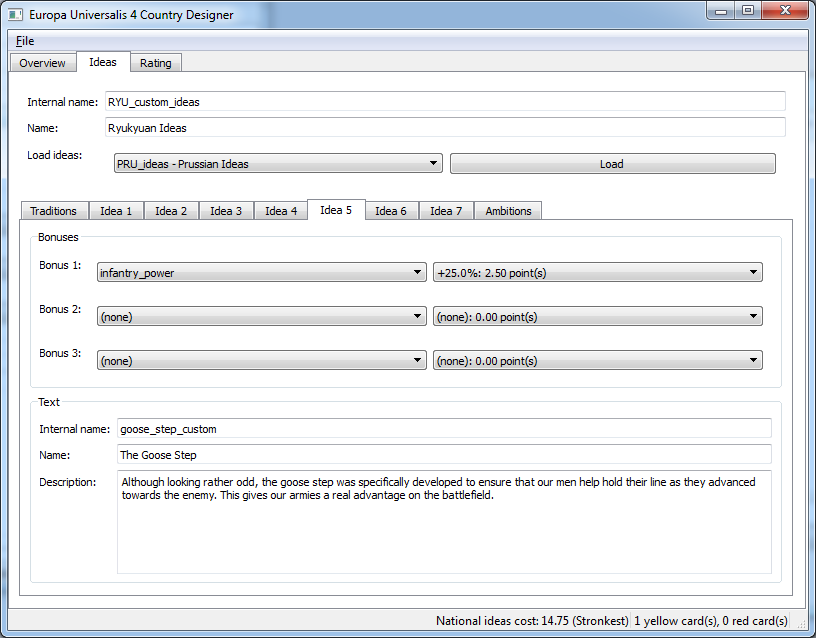Open Bonus 1 infantry_power type dropdown
This screenshot has width=816, height=638.
click(x=262, y=272)
